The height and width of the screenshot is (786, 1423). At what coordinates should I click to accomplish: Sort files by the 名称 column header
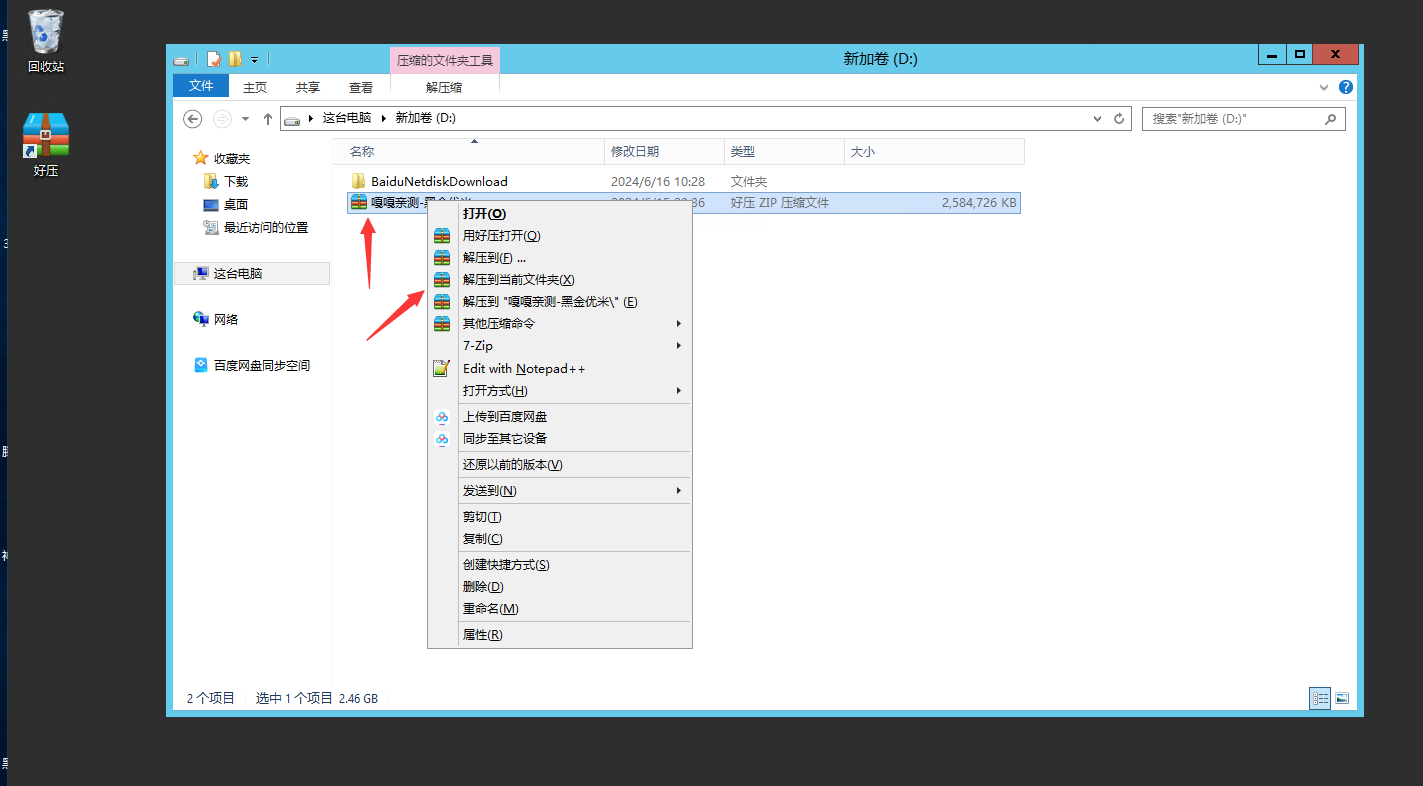[470, 151]
